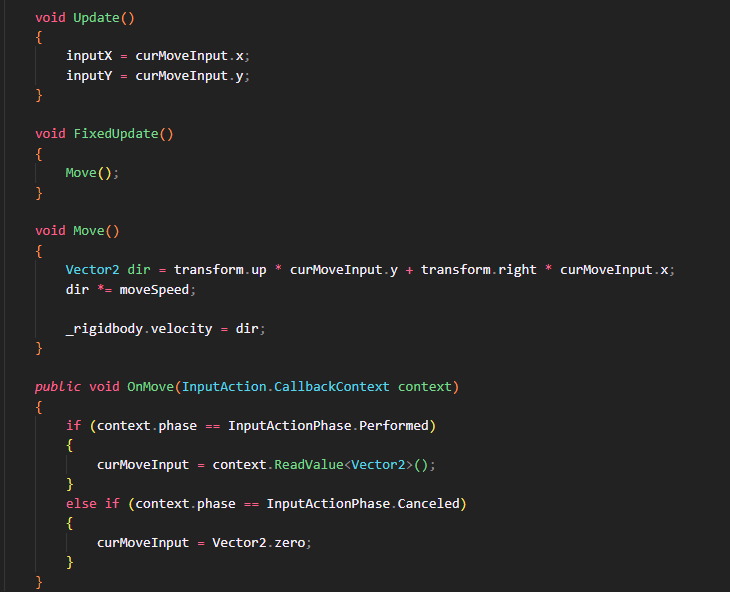The image size is (730, 592).
Task: Click curMoveInput before ReadValue assignment
Action: coord(143,465)
